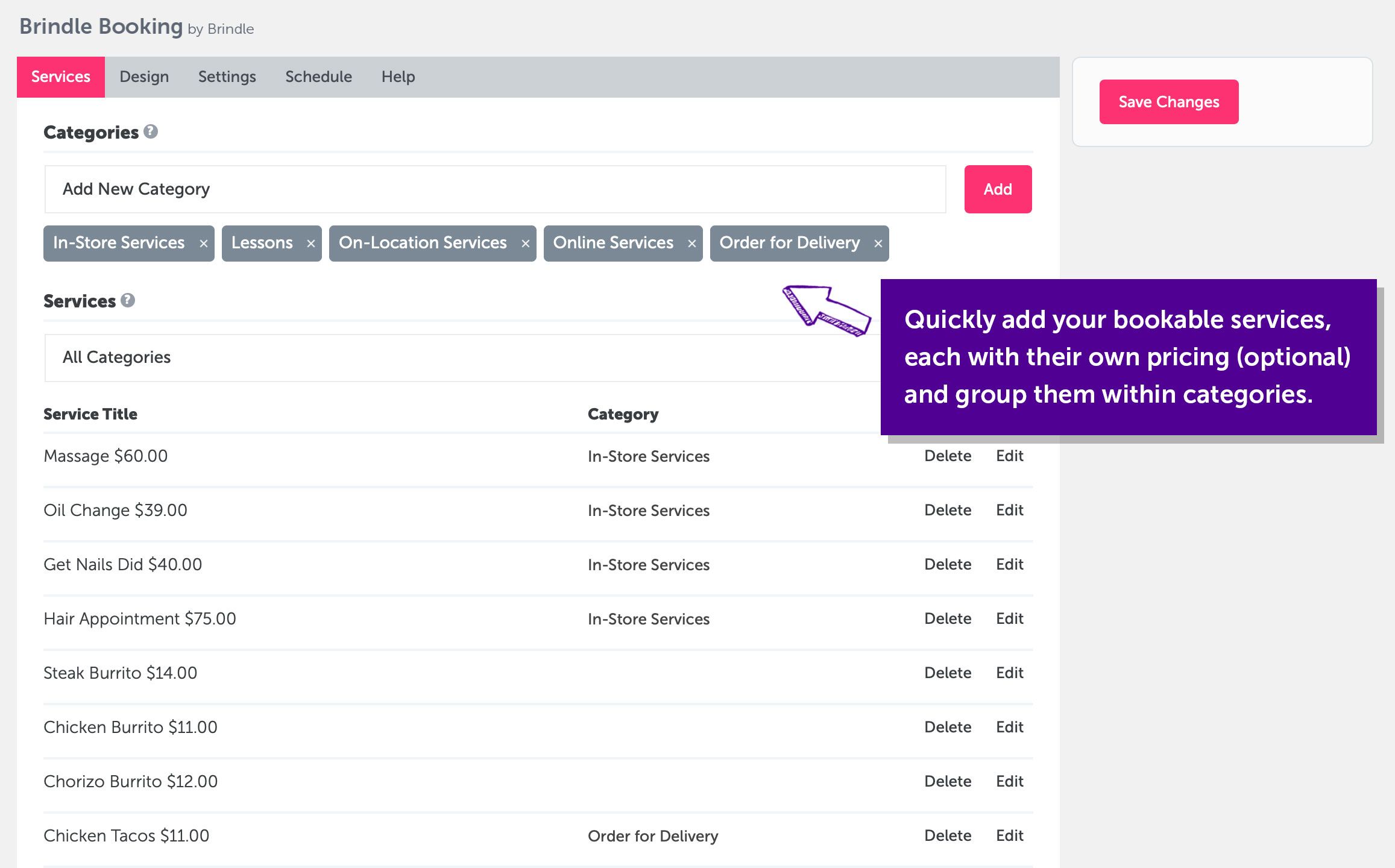Screen dimensions: 1395x868
Task: Edit the Chicken Tacos service
Action: [1010, 836]
